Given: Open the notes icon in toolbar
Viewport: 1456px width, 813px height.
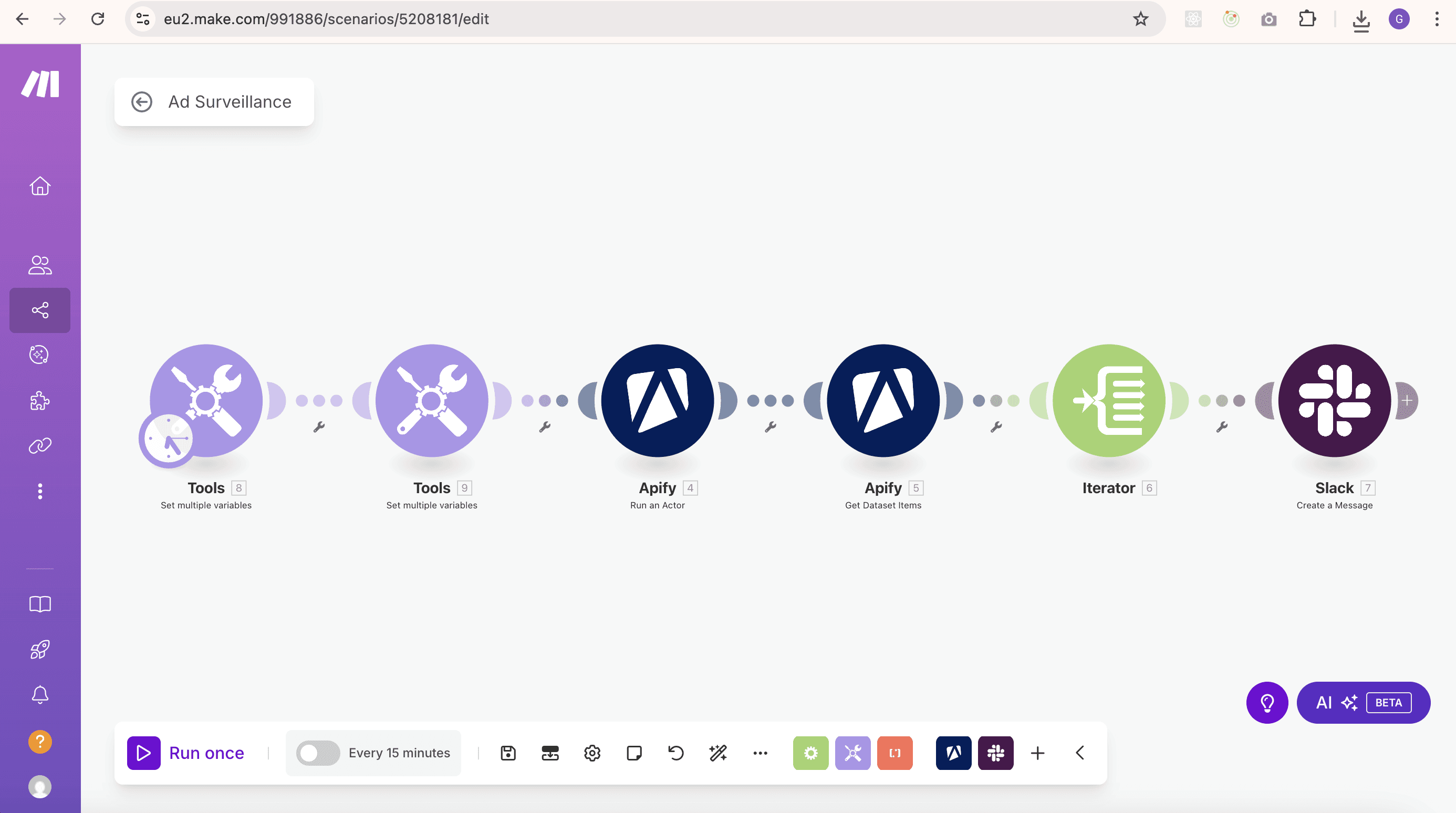Looking at the screenshot, I should (x=634, y=753).
